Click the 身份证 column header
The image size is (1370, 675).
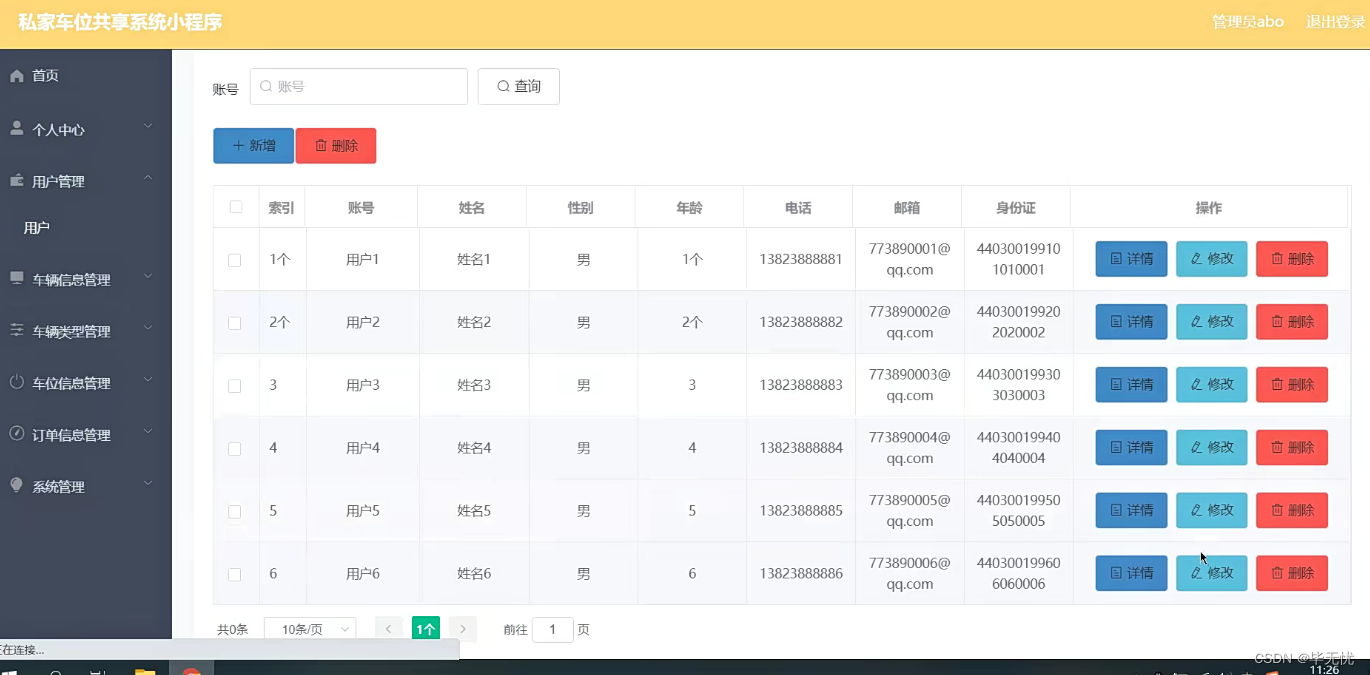pos(1016,208)
